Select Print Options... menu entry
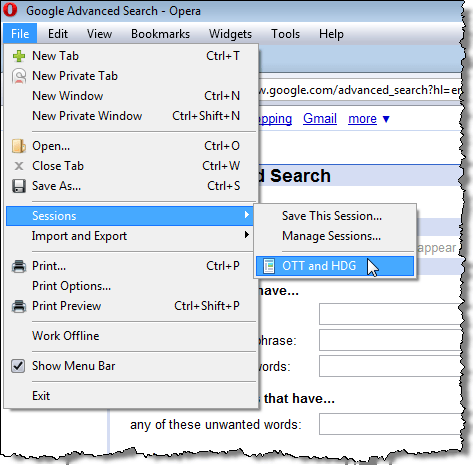The height and width of the screenshot is (465, 473). pos(132,286)
